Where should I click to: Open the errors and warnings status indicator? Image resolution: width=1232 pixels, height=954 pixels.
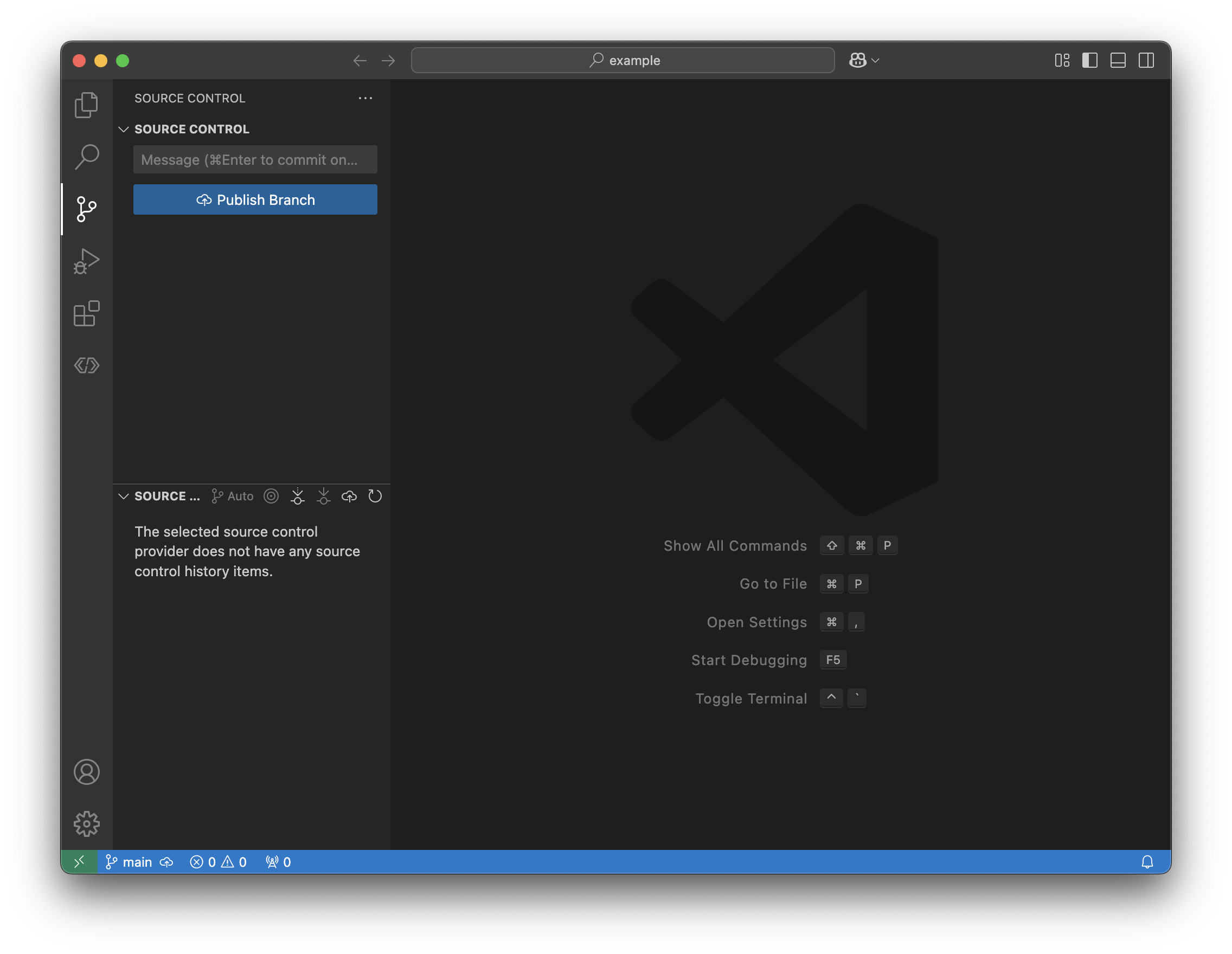pyautogui.click(x=219, y=862)
